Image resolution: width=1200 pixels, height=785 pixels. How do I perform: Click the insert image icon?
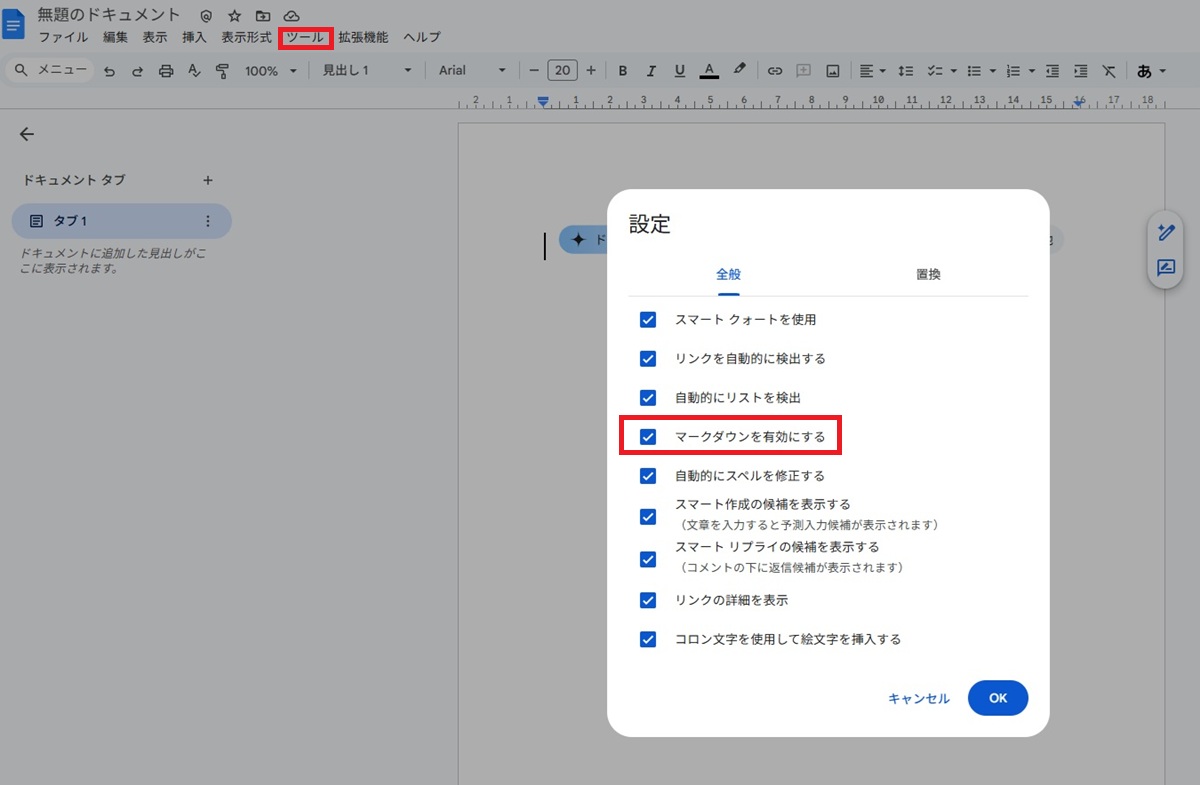coord(832,71)
